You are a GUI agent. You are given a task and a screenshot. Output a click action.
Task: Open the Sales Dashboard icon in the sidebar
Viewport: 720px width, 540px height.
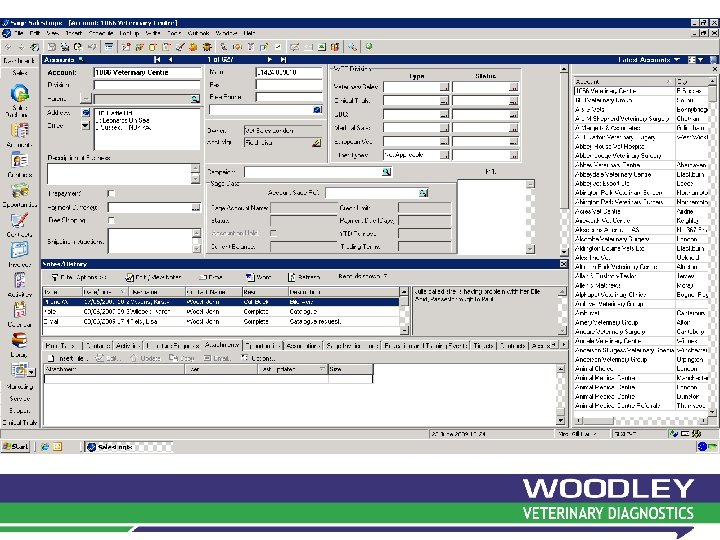[19, 94]
